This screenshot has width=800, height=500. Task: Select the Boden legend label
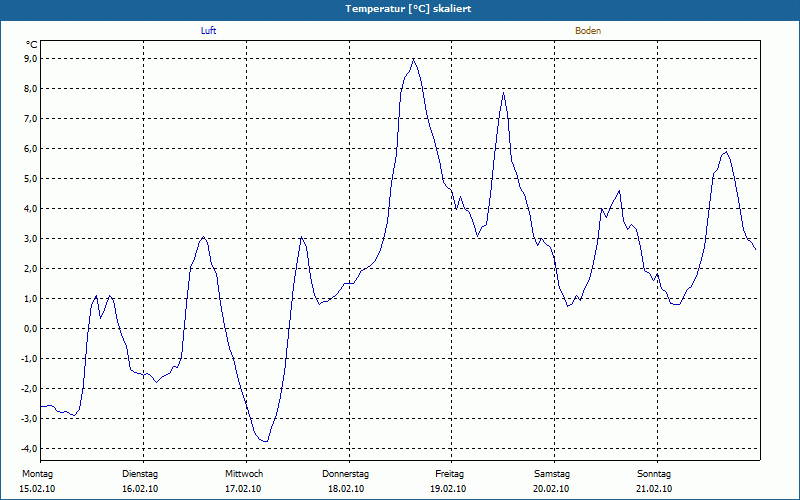point(588,31)
